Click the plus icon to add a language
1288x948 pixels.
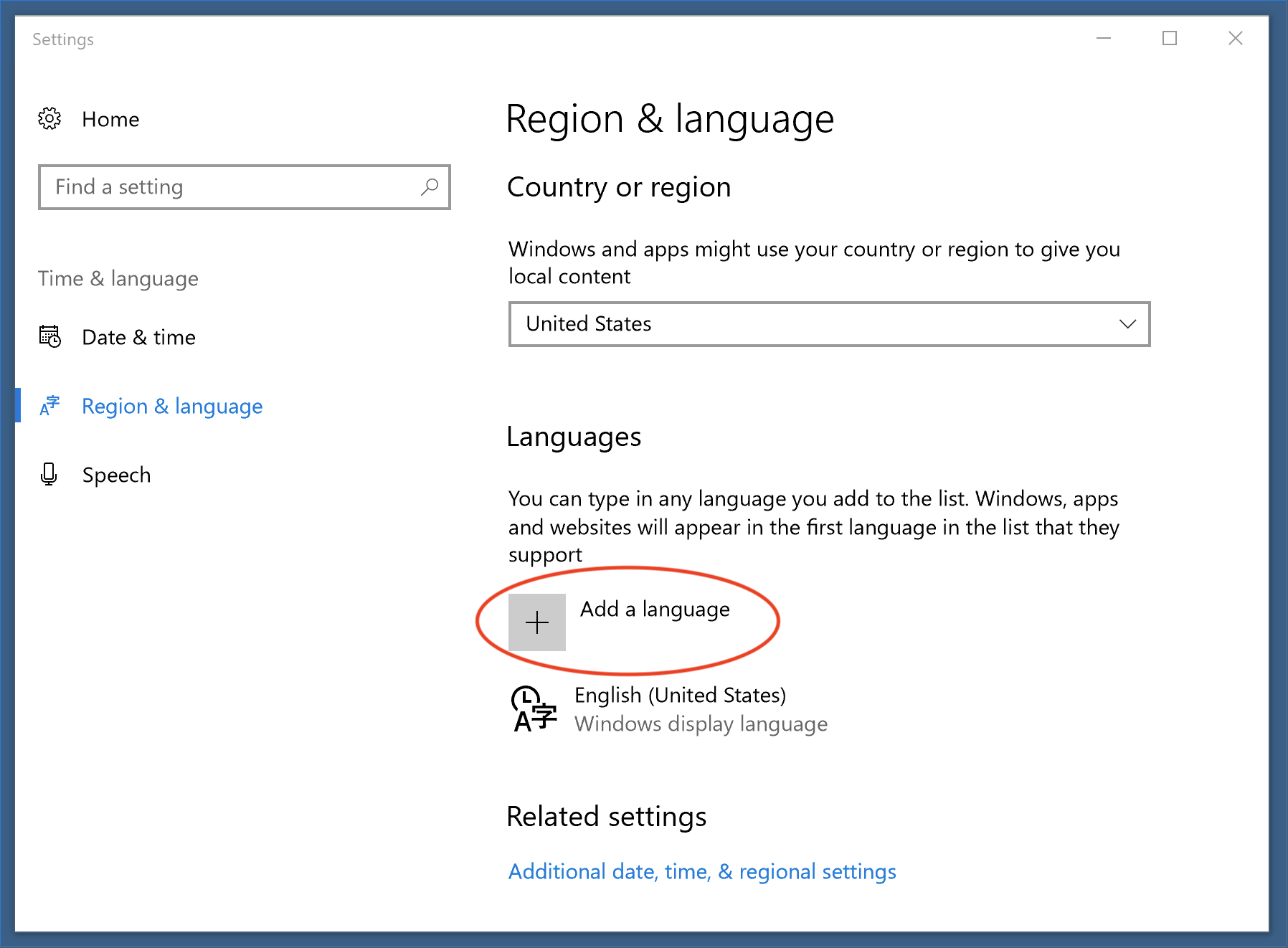coord(537,622)
